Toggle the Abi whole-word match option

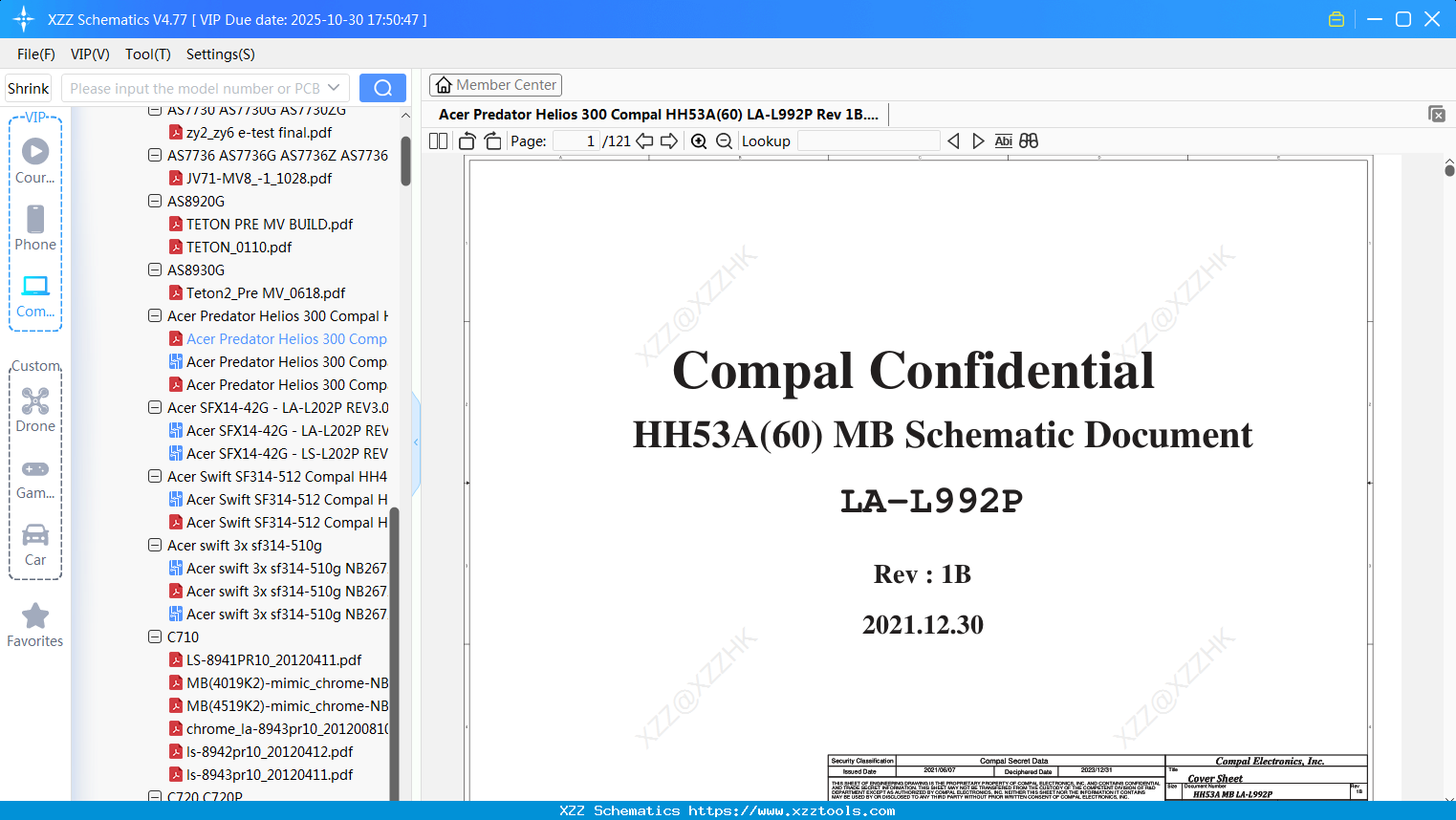tap(1003, 141)
